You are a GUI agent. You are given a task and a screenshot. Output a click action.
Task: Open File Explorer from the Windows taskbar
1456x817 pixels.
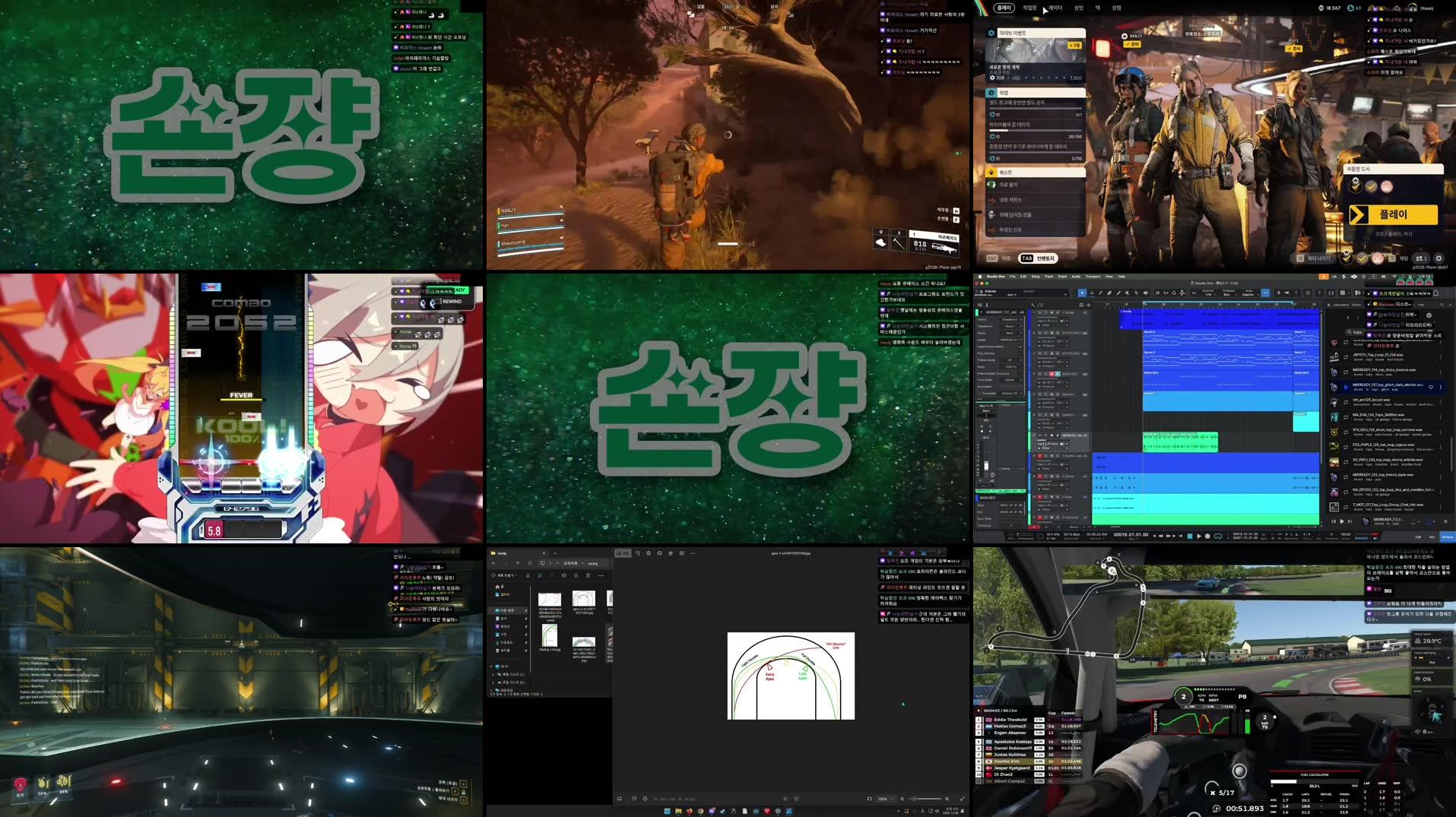678,811
